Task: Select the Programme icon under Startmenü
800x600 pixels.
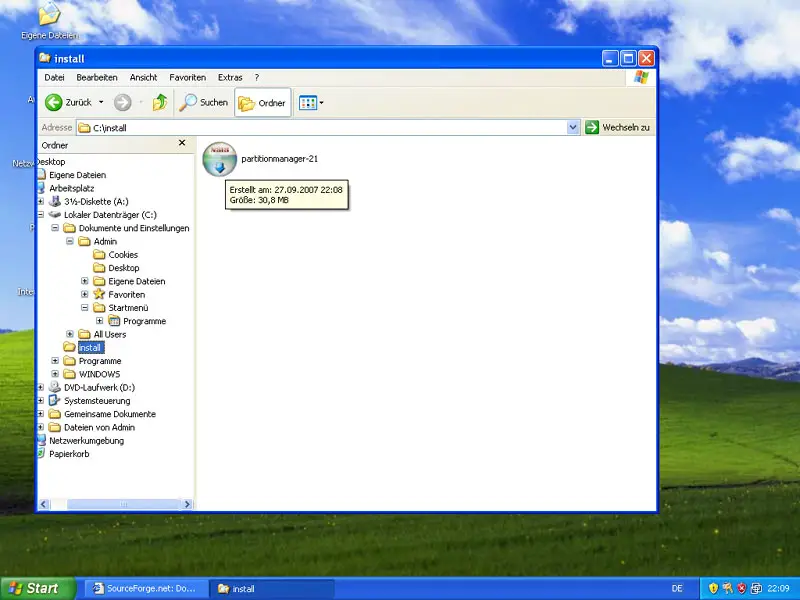Action: (x=114, y=321)
